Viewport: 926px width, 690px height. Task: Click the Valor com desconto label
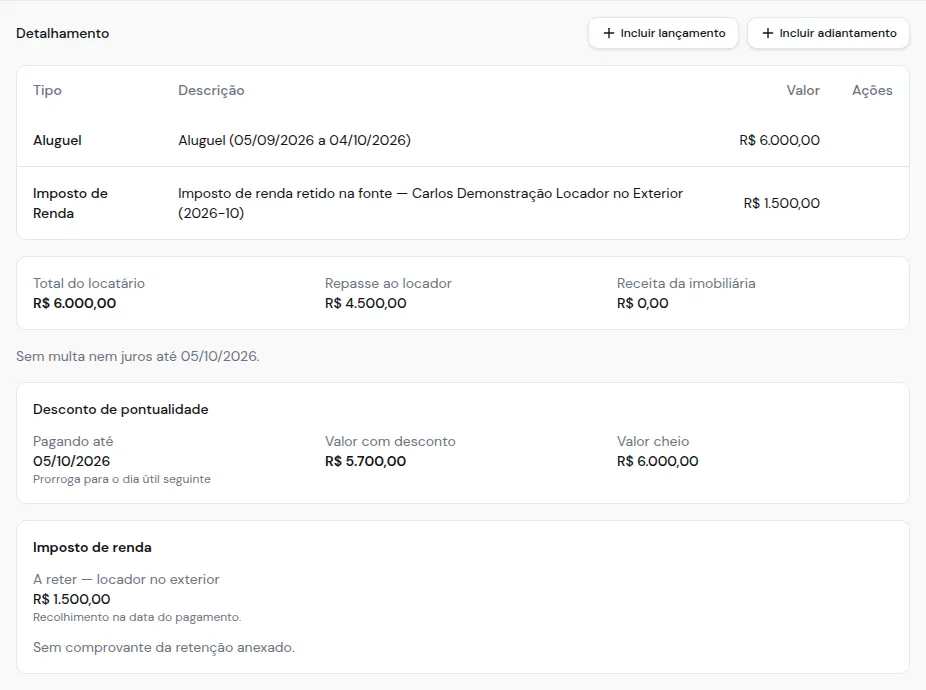click(390, 441)
